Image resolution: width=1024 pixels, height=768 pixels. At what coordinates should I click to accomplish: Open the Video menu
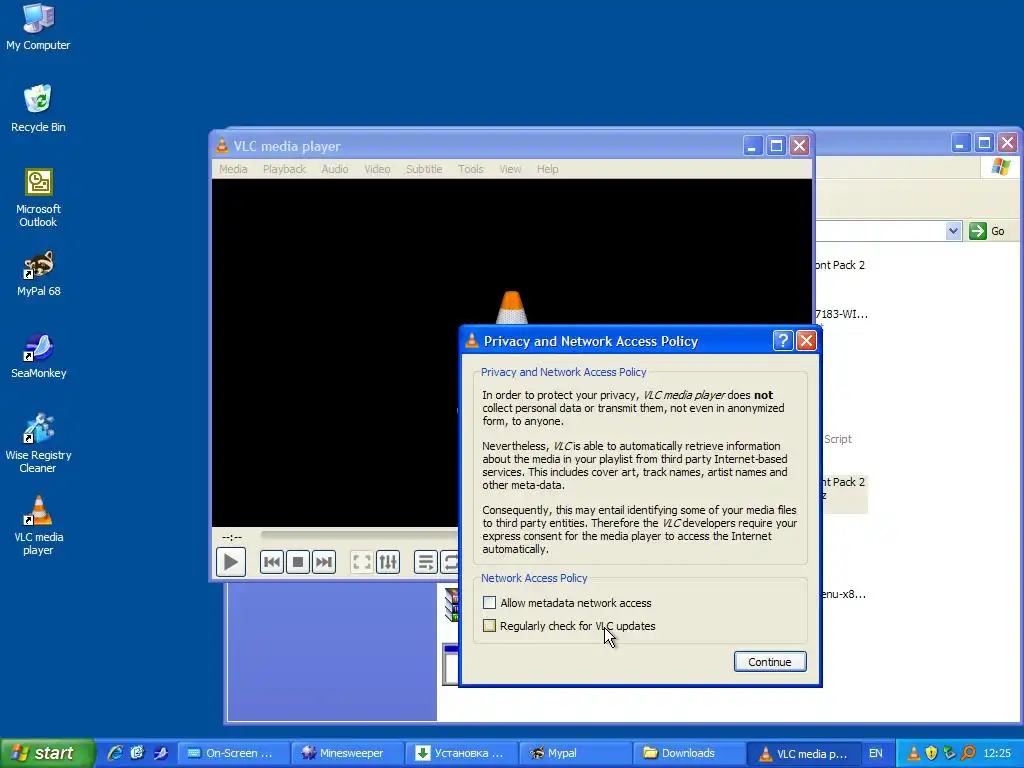tap(377, 169)
